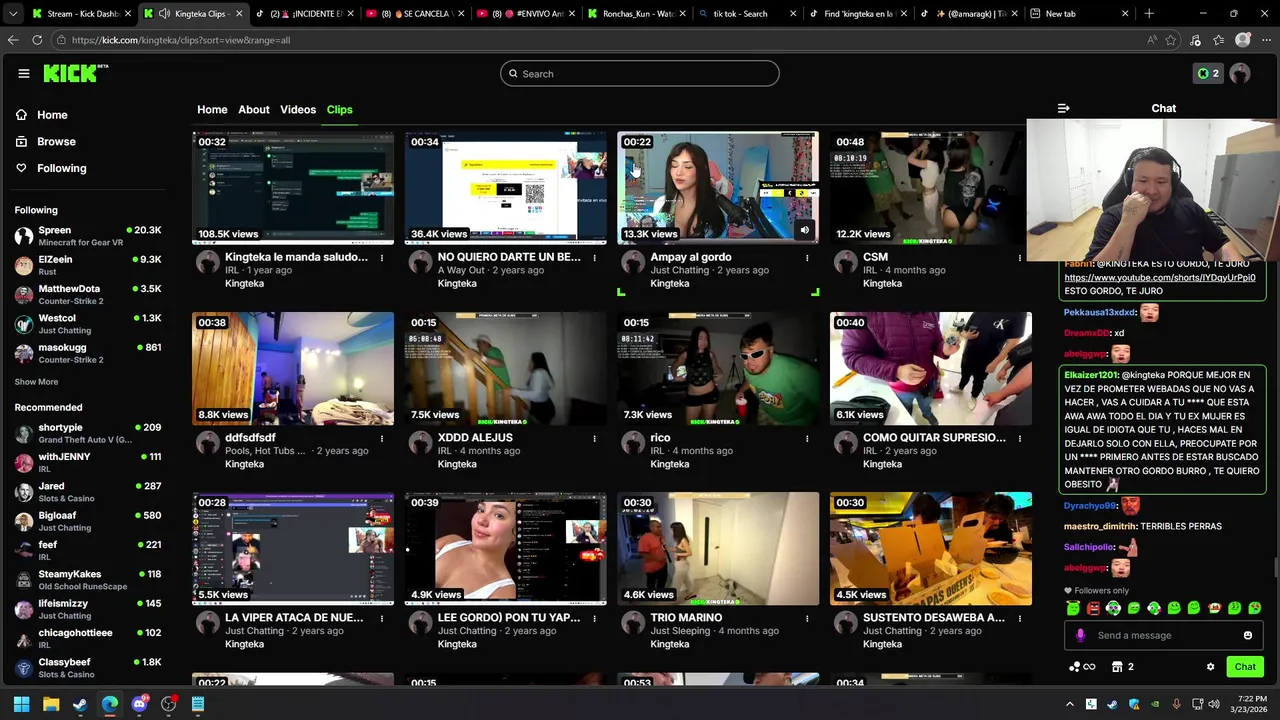Play the LA VIPER ATACA DE NUE clip thumbnail
Screen dimensions: 1280x720
[293, 548]
